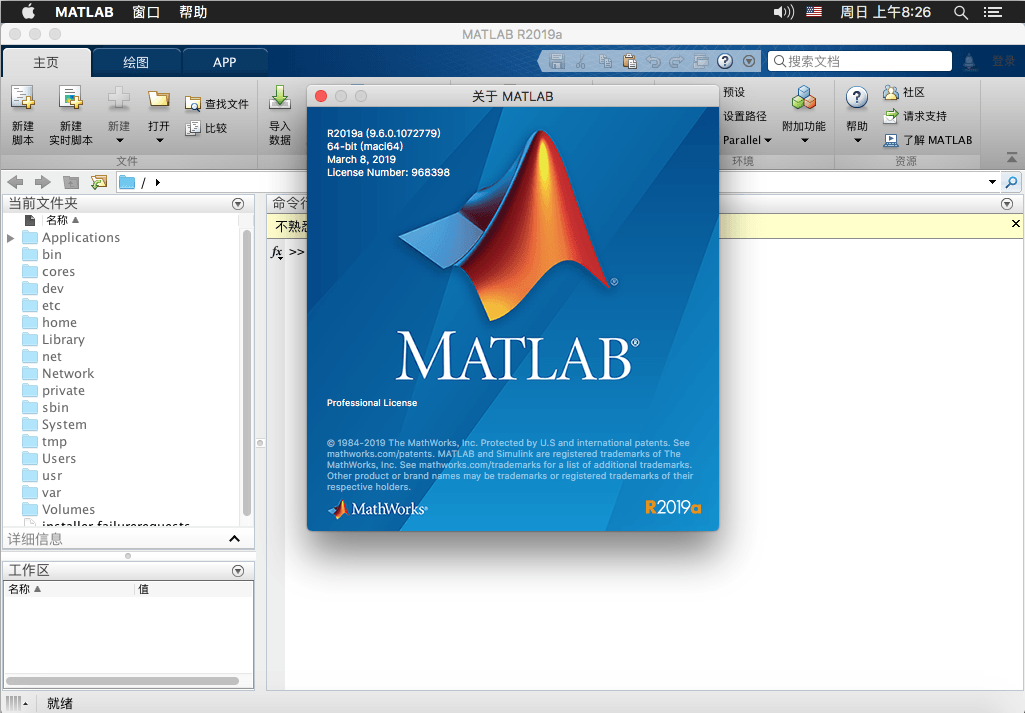This screenshot has height=713, width=1025.
Task: Collapse the toolstrip with minimize arrow
Action: 1011,158
